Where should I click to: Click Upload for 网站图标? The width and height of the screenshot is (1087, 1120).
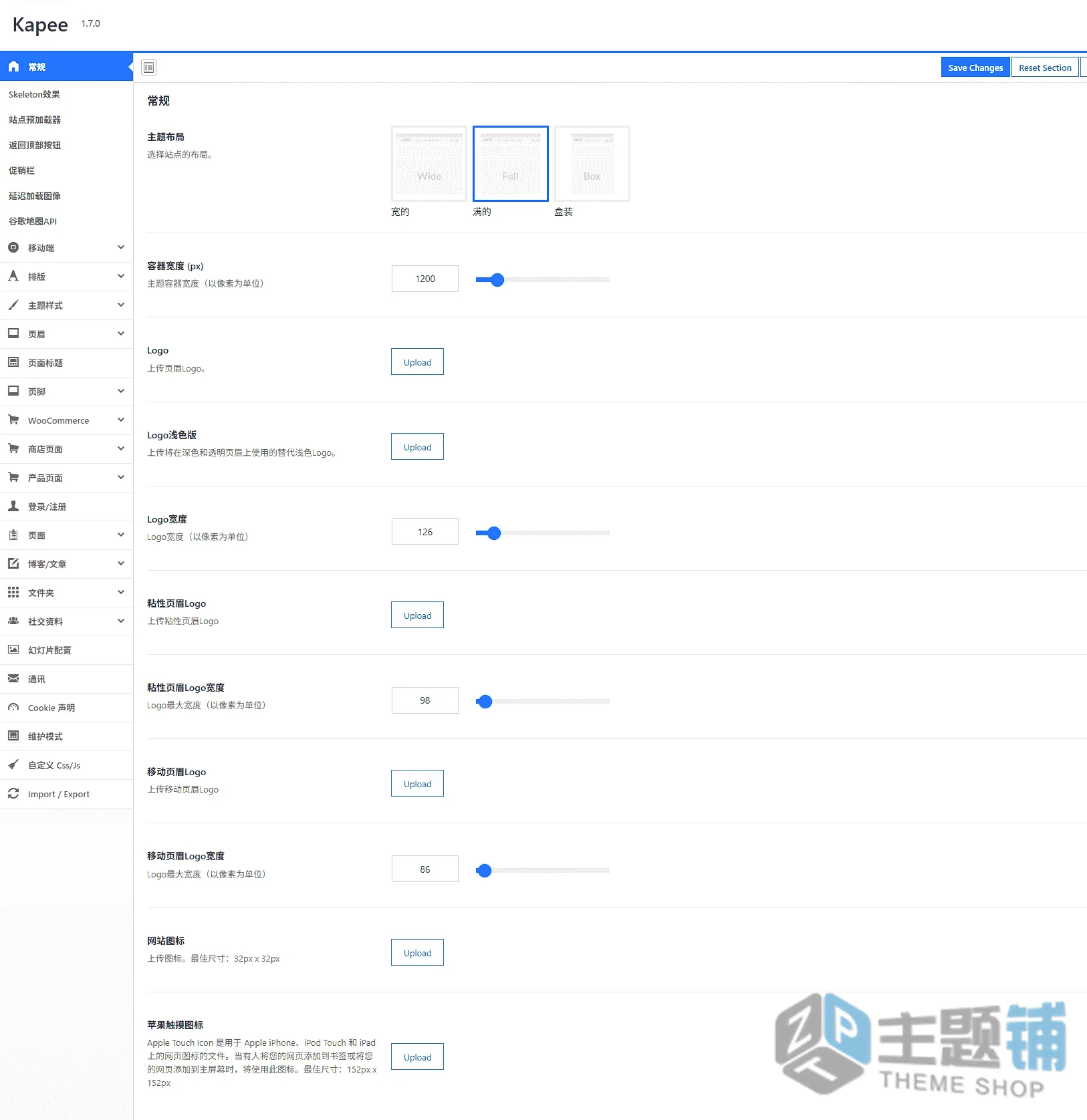417,952
